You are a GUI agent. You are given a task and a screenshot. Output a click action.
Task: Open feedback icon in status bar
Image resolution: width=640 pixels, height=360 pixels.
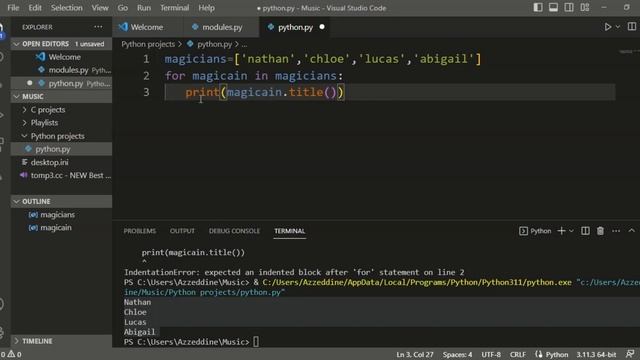[630, 354]
